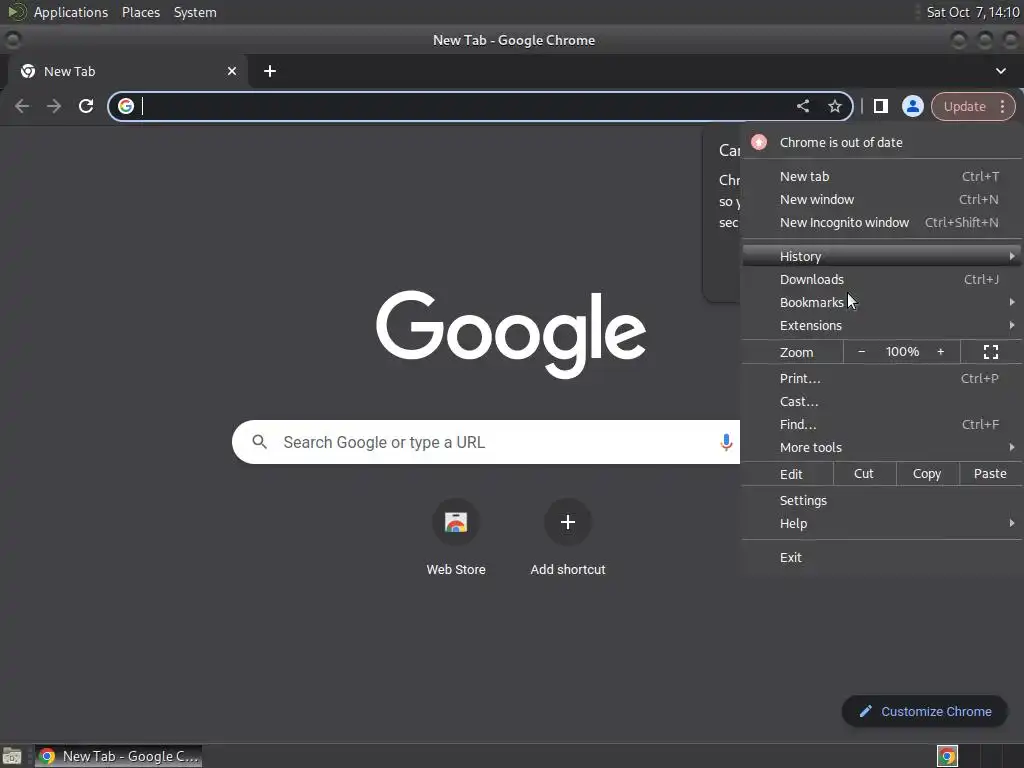1024x768 pixels.
Task: Expand the More tools submenu
Action: coord(882,447)
